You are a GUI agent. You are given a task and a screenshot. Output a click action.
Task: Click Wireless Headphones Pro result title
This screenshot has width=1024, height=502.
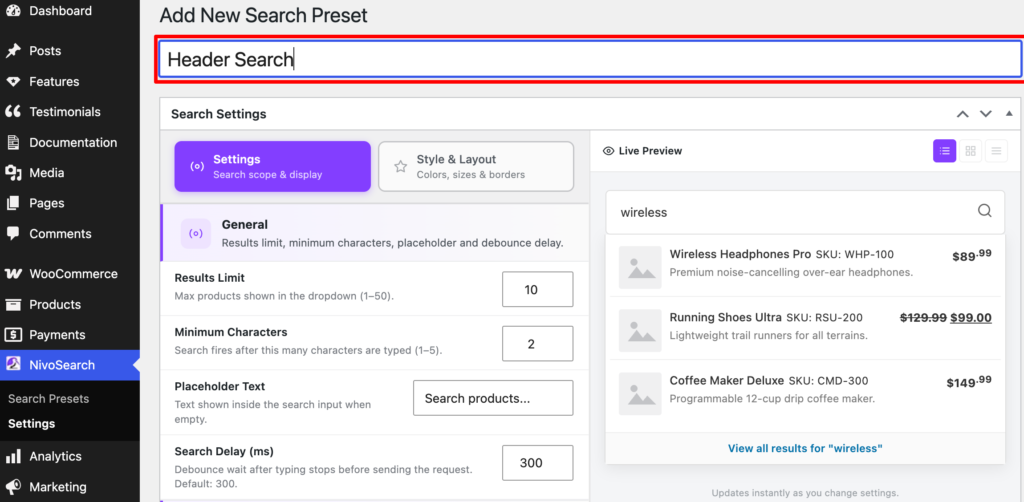[x=741, y=254]
